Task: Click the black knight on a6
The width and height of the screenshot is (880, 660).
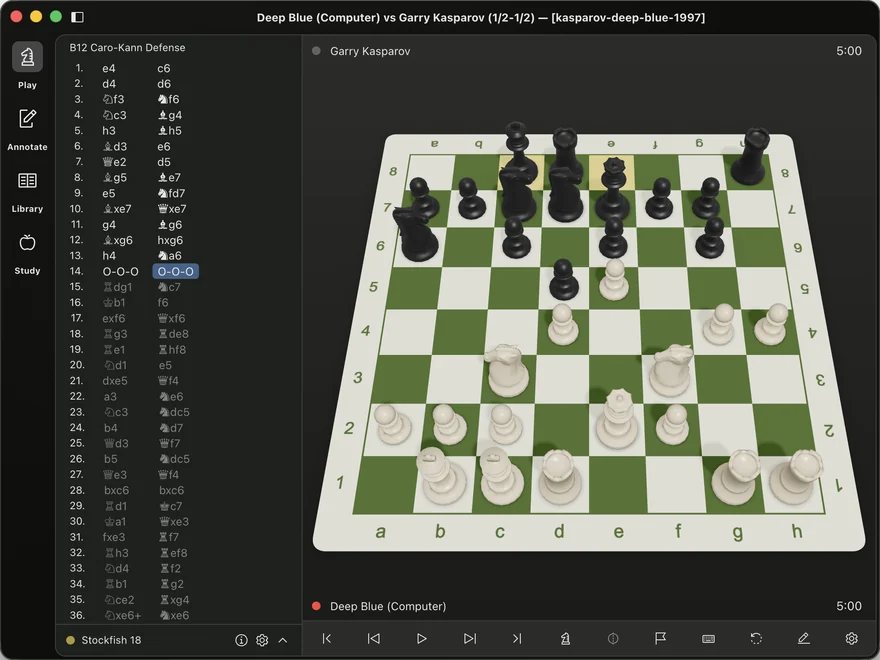Action: [x=416, y=235]
